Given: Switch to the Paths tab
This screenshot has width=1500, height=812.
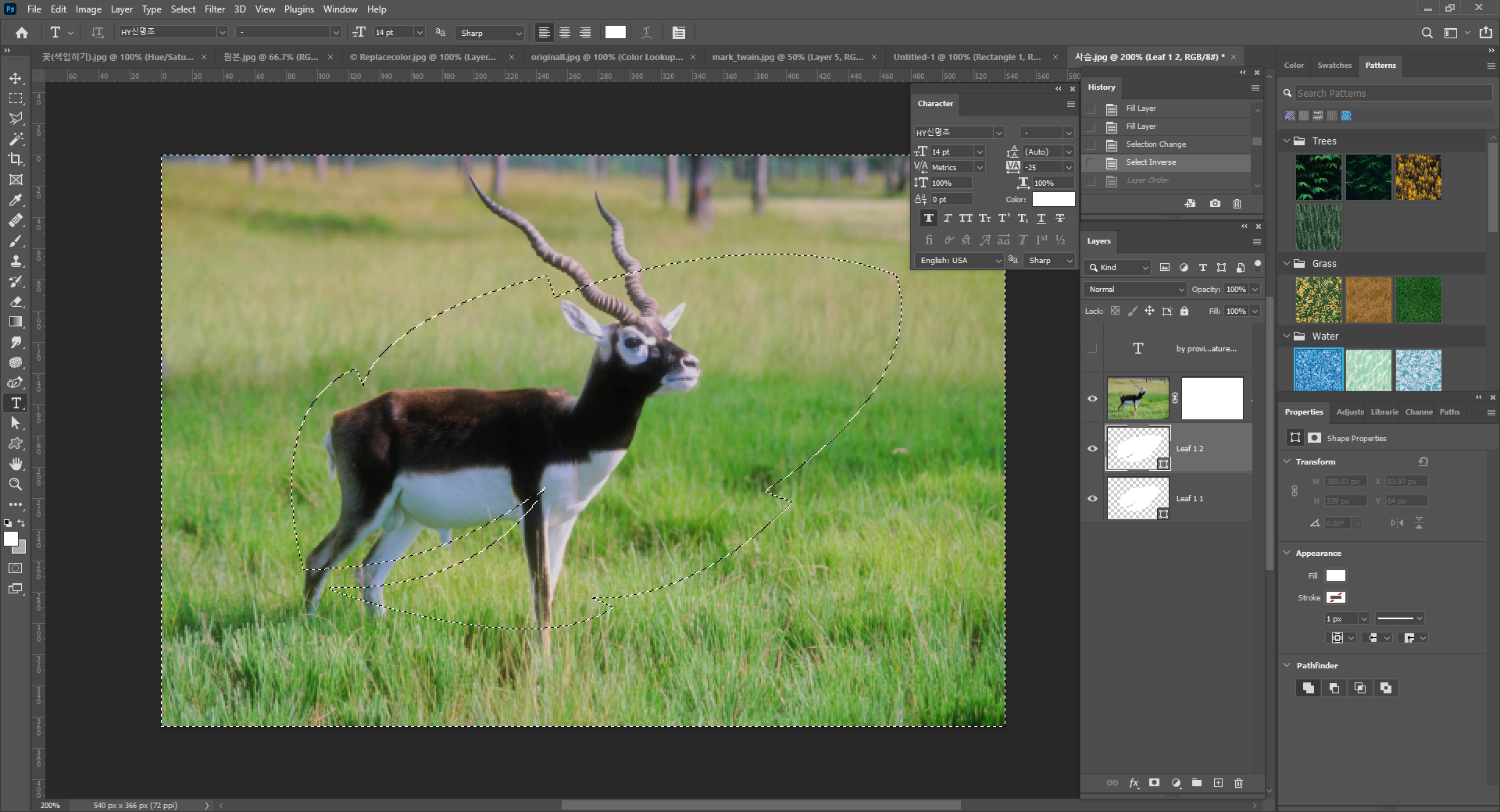Looking at the screenshot, I should tap(1450, 412).
